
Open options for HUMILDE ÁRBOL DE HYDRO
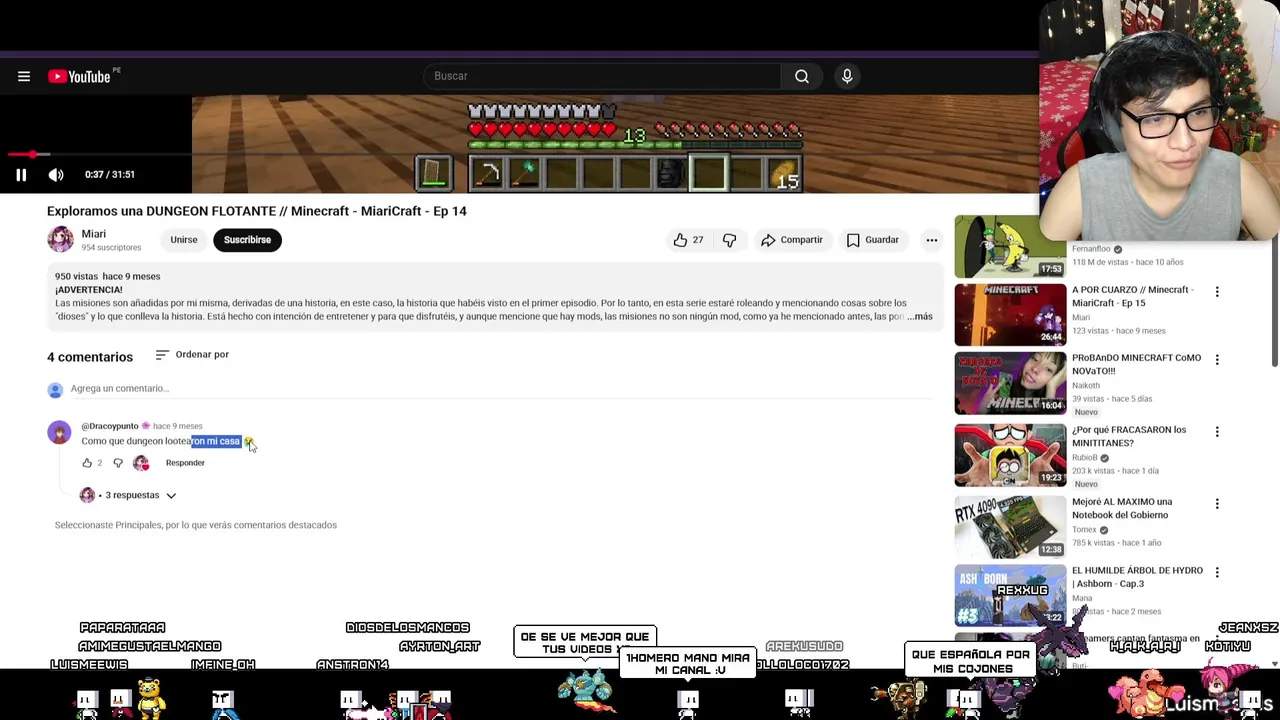pos(1217,572)
